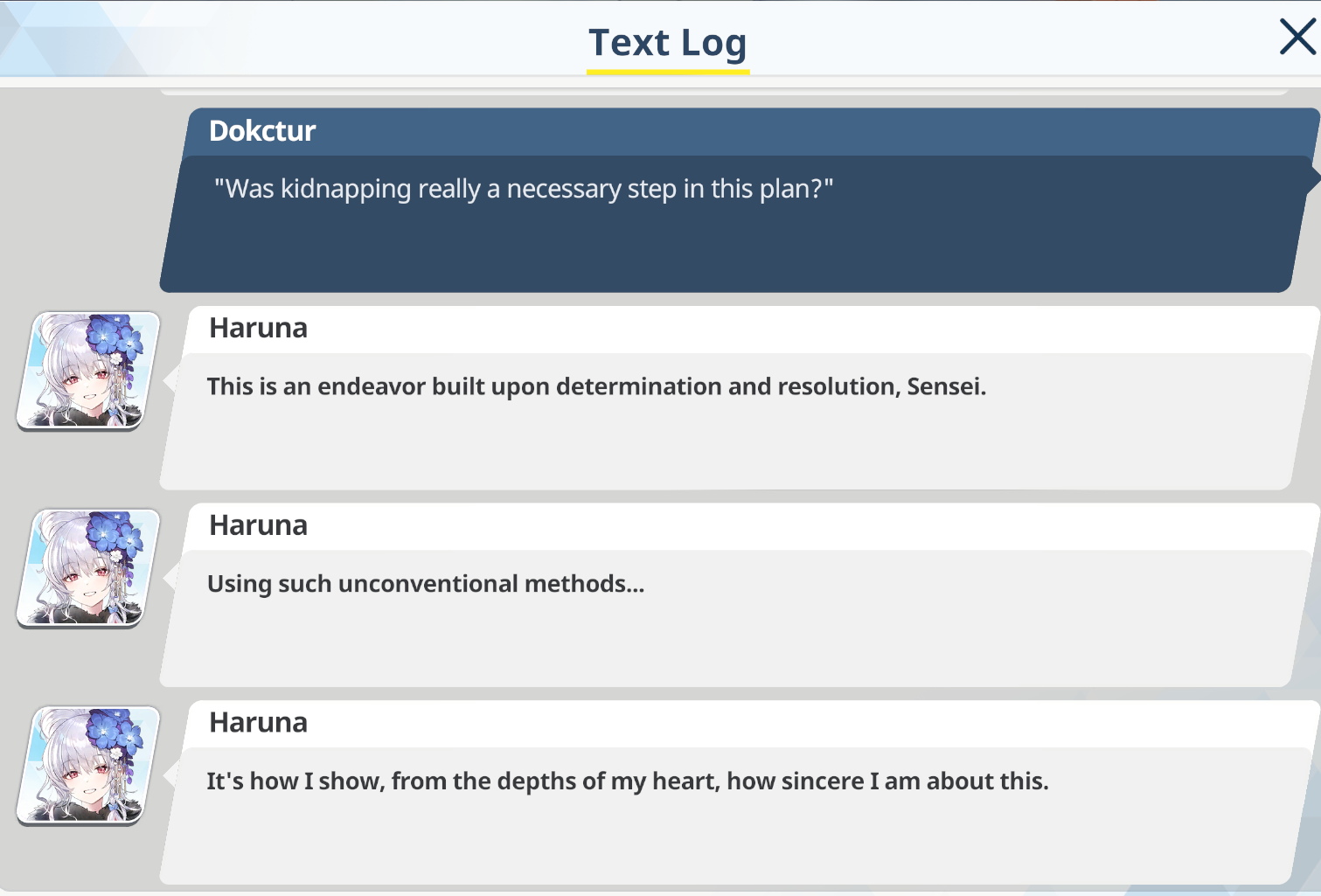The height and width of the screenshot is (896, 1321).
Task: Select the 'Using such unconventional methods...' message
Action: tap(426, 584)
